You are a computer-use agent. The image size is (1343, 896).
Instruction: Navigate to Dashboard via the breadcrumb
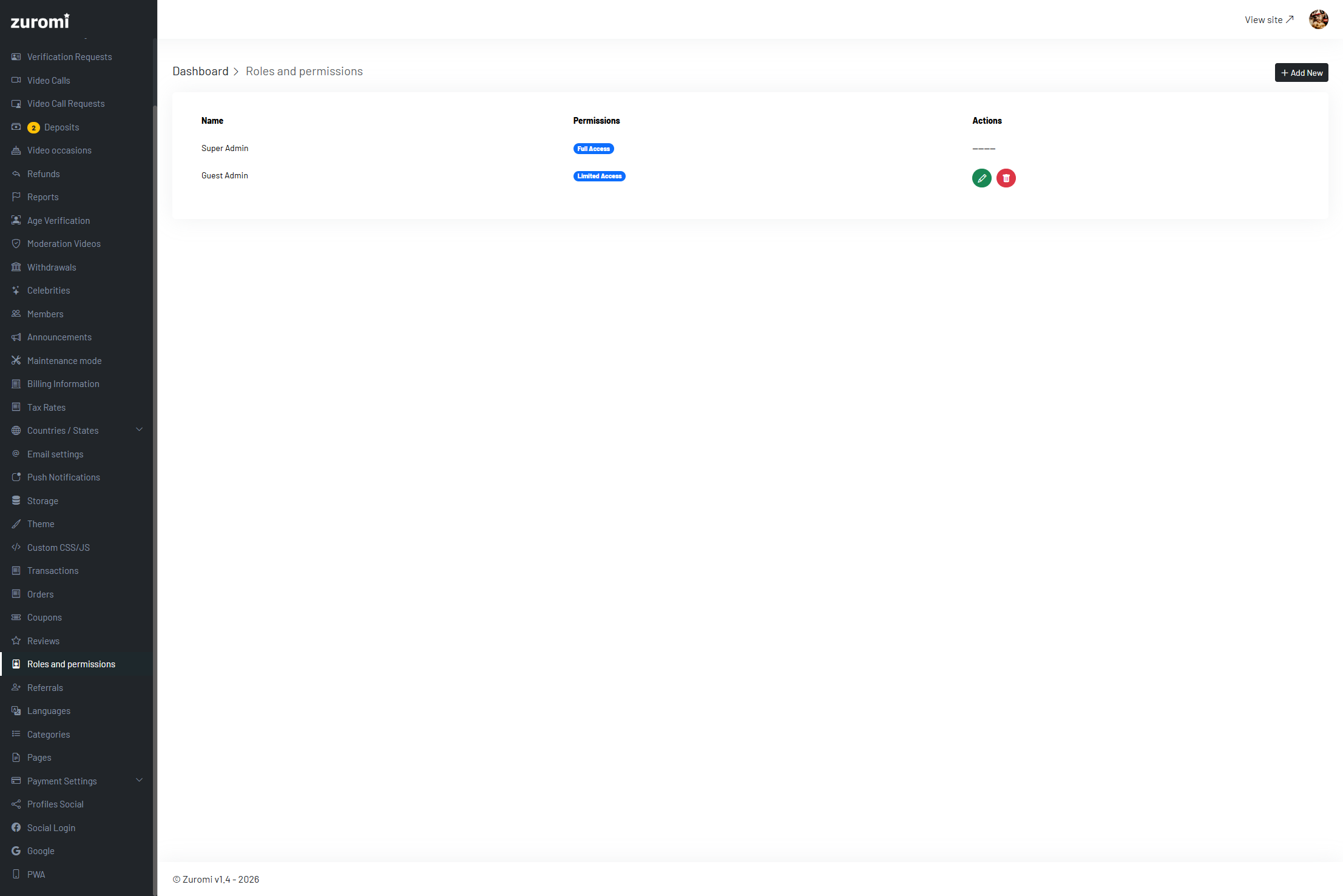200,72
